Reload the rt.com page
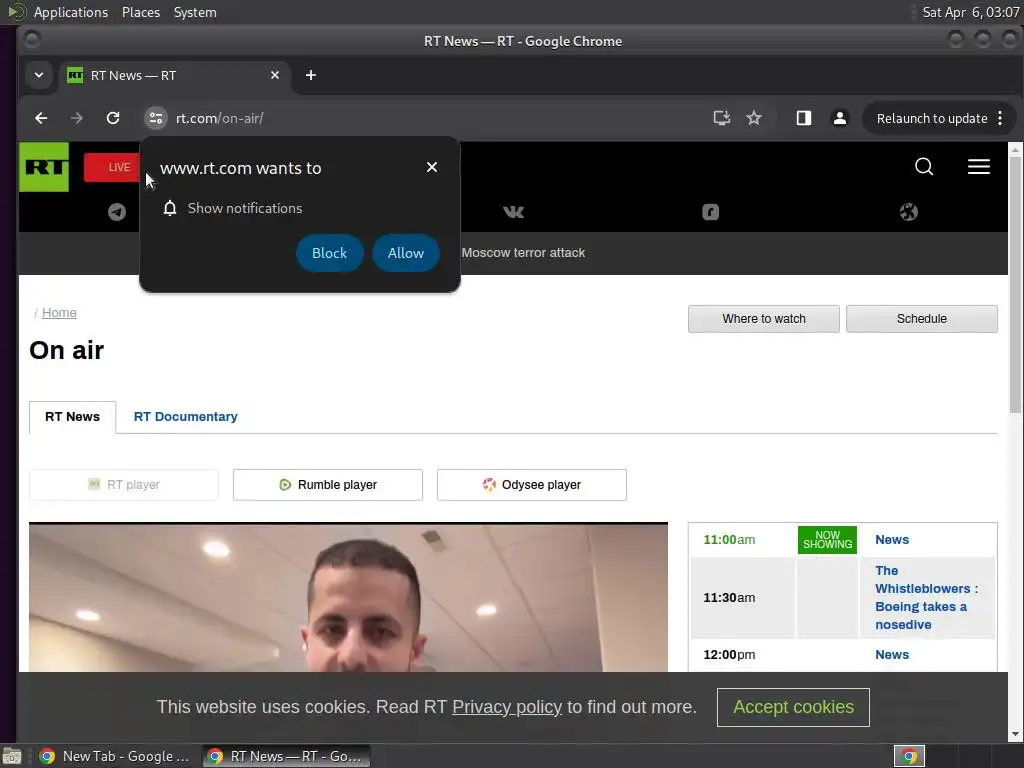Image resolution: width=1024 pixels, height=768 pixels. tap(113, 118)
